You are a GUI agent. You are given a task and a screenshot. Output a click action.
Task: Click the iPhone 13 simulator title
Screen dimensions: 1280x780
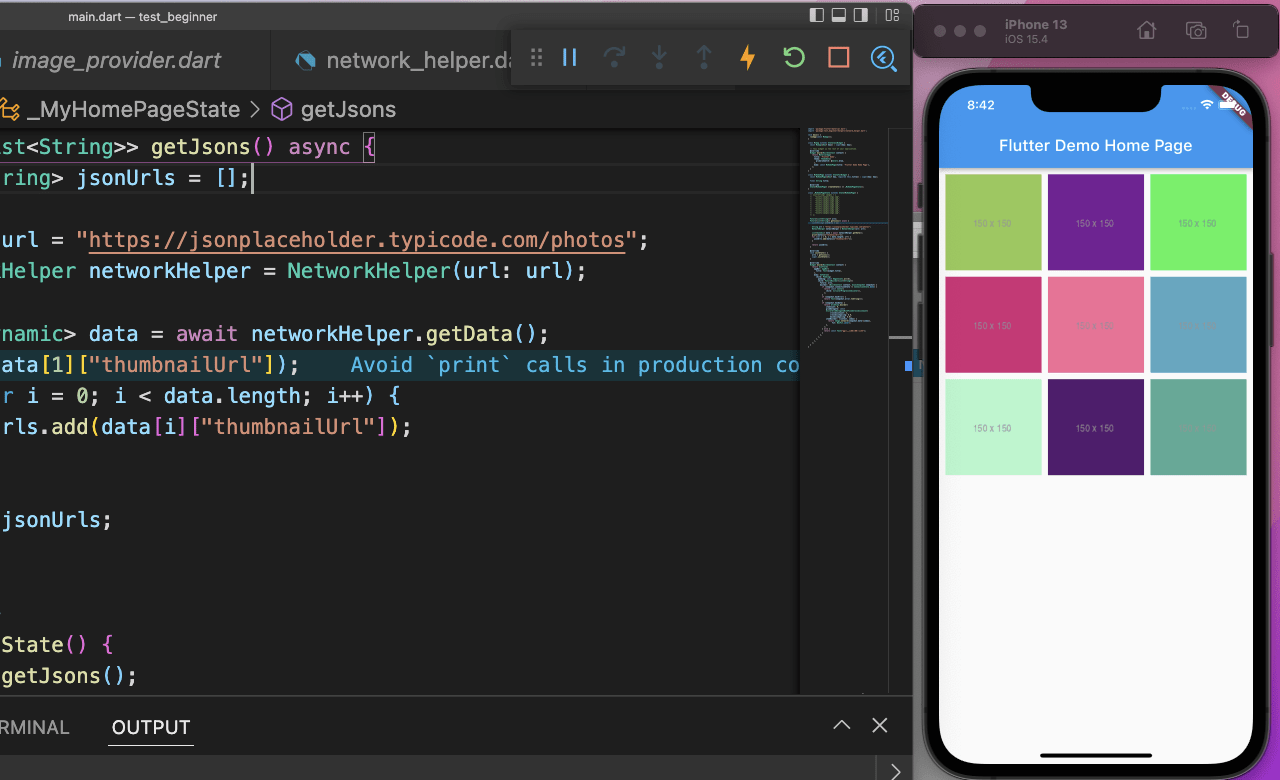(1034, 24)
